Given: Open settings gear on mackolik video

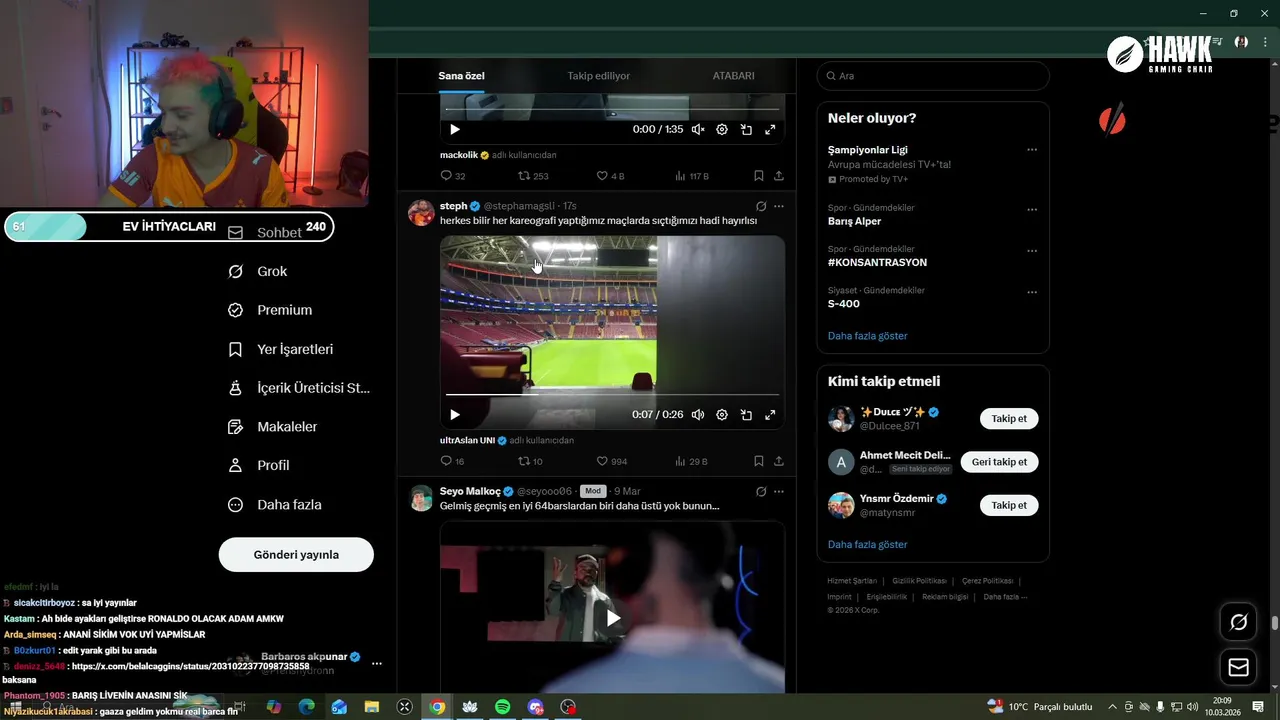Looking at the screenshot, I should [722, 129].
